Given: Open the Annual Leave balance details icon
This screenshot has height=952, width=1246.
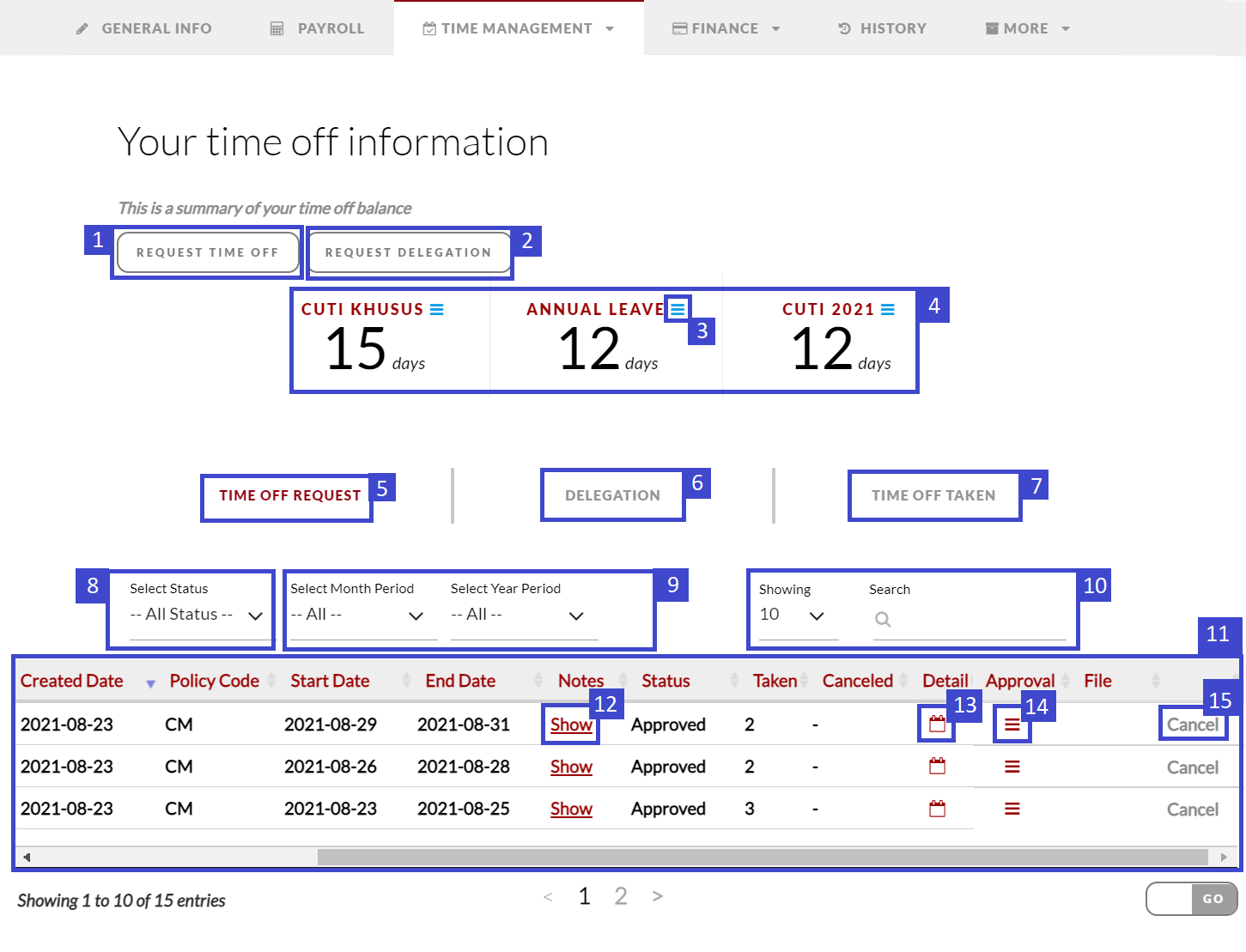Looking at the screenshot, I should 678,309.
